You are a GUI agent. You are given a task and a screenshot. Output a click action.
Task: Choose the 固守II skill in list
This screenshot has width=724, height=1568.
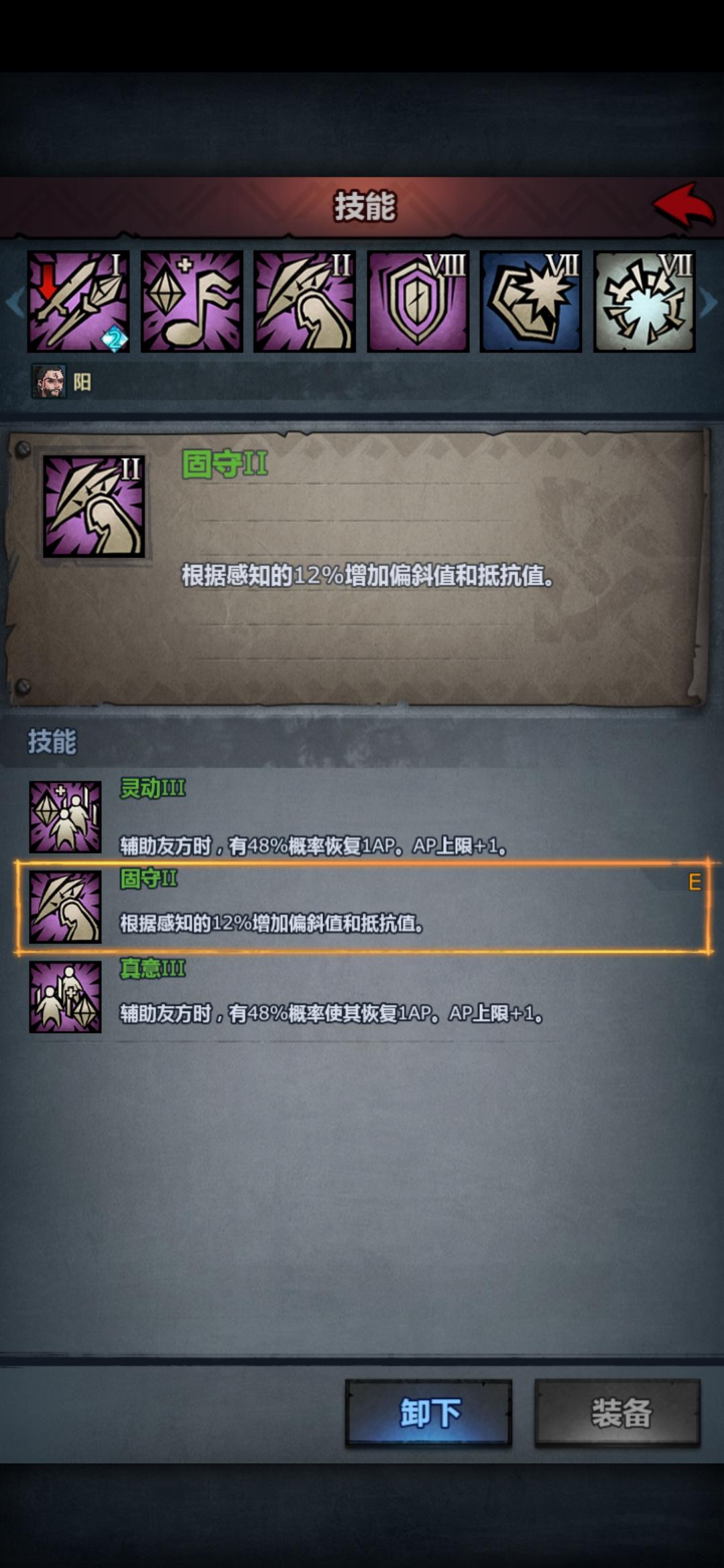362,907
